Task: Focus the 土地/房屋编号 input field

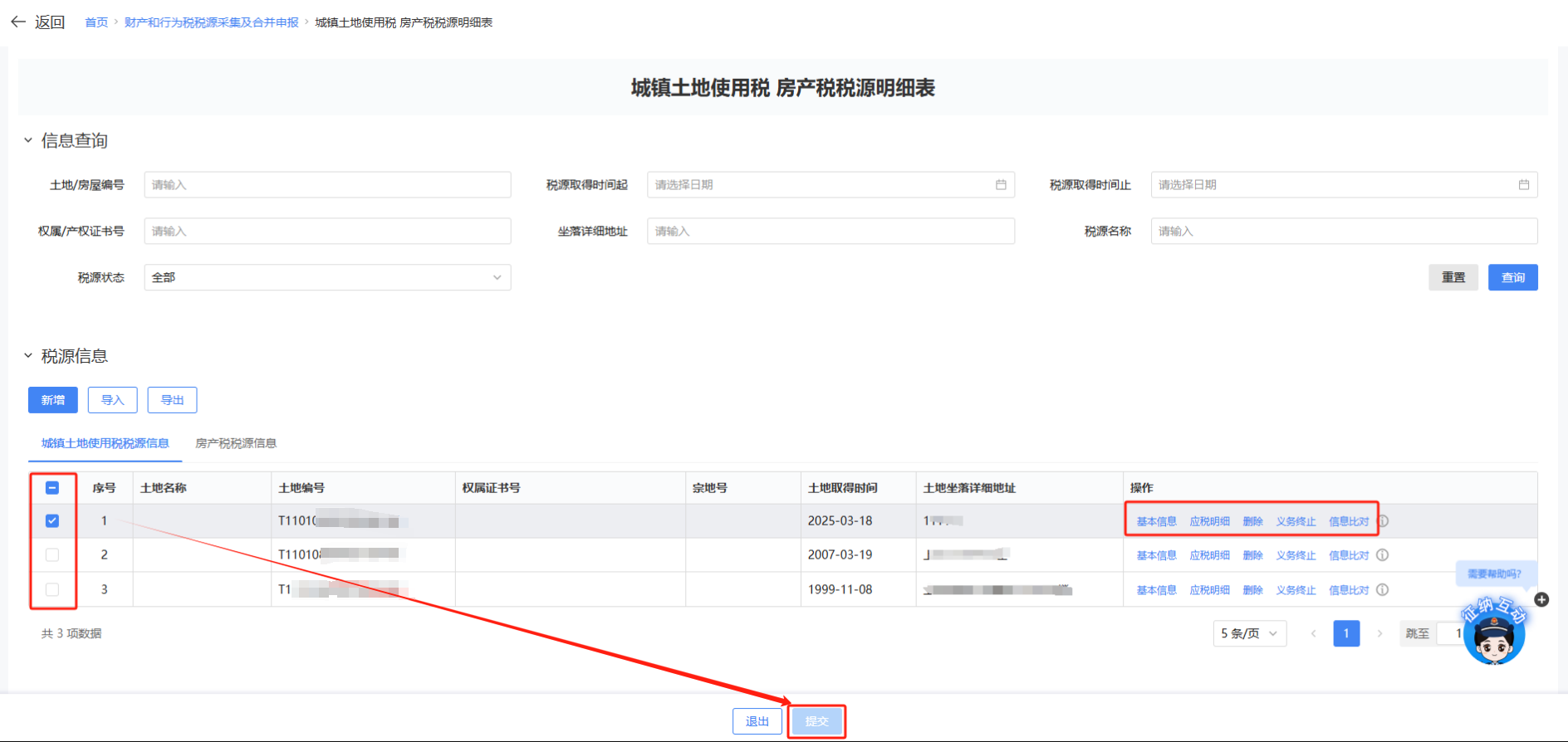Action: click(327, 184)
